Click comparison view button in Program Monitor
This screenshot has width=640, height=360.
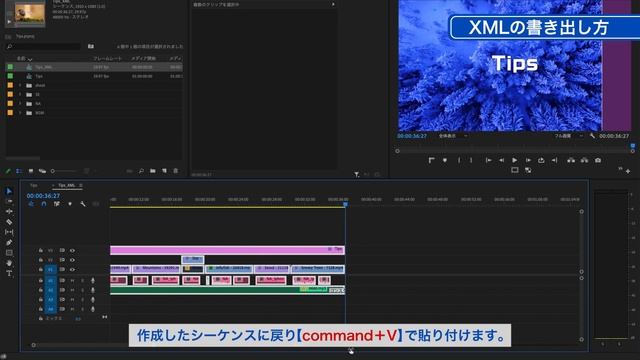pos(528,170)
